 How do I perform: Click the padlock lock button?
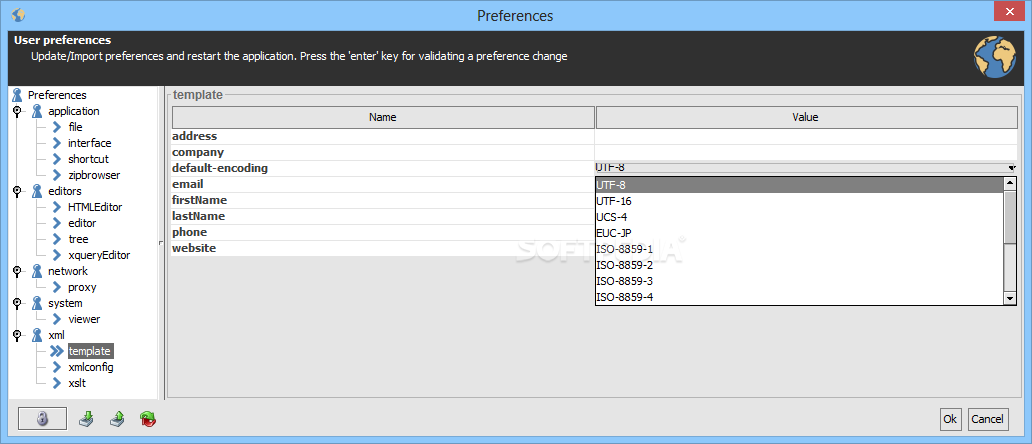(x=42, y=418)
